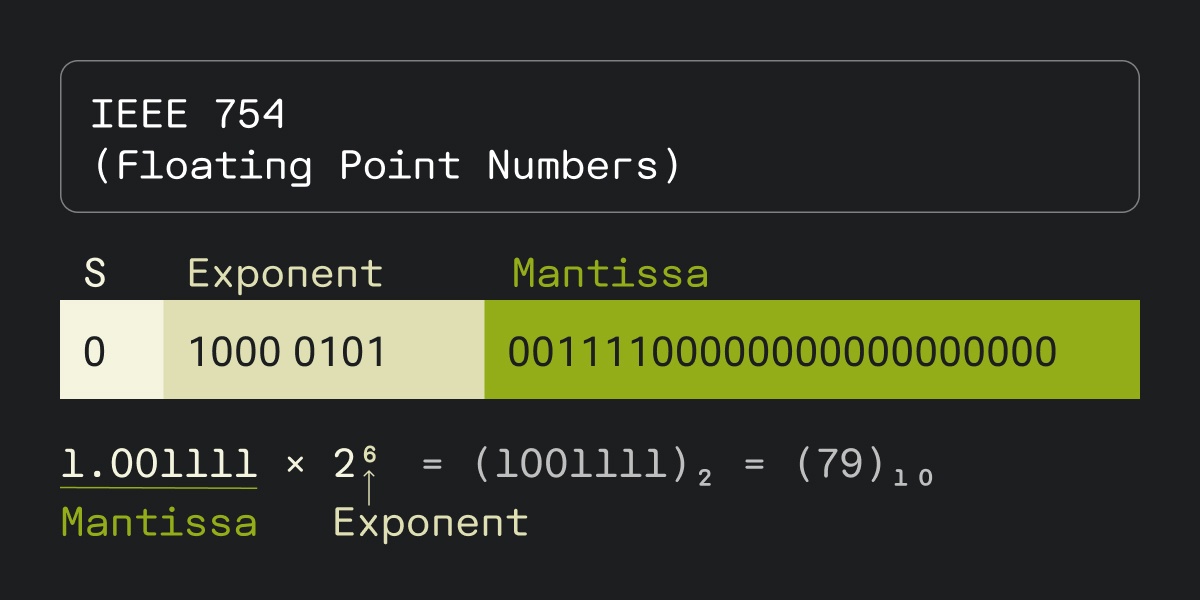Click the first equals sign in the formula
The height and width of the screenshot is (600, 1200).
click(x=432, y=466)
